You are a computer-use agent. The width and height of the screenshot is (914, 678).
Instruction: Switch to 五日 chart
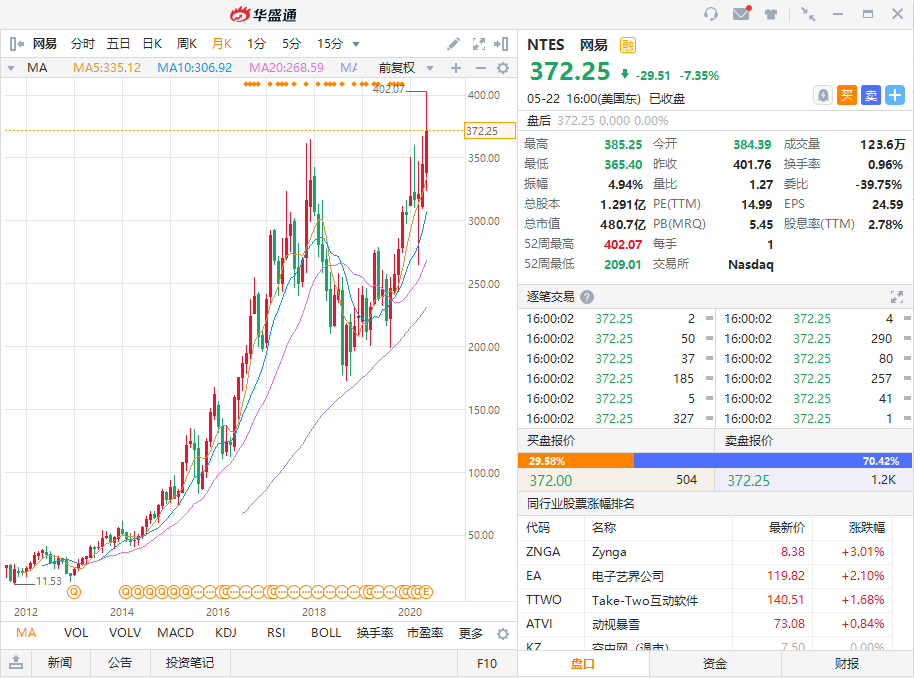click(118, 44)
